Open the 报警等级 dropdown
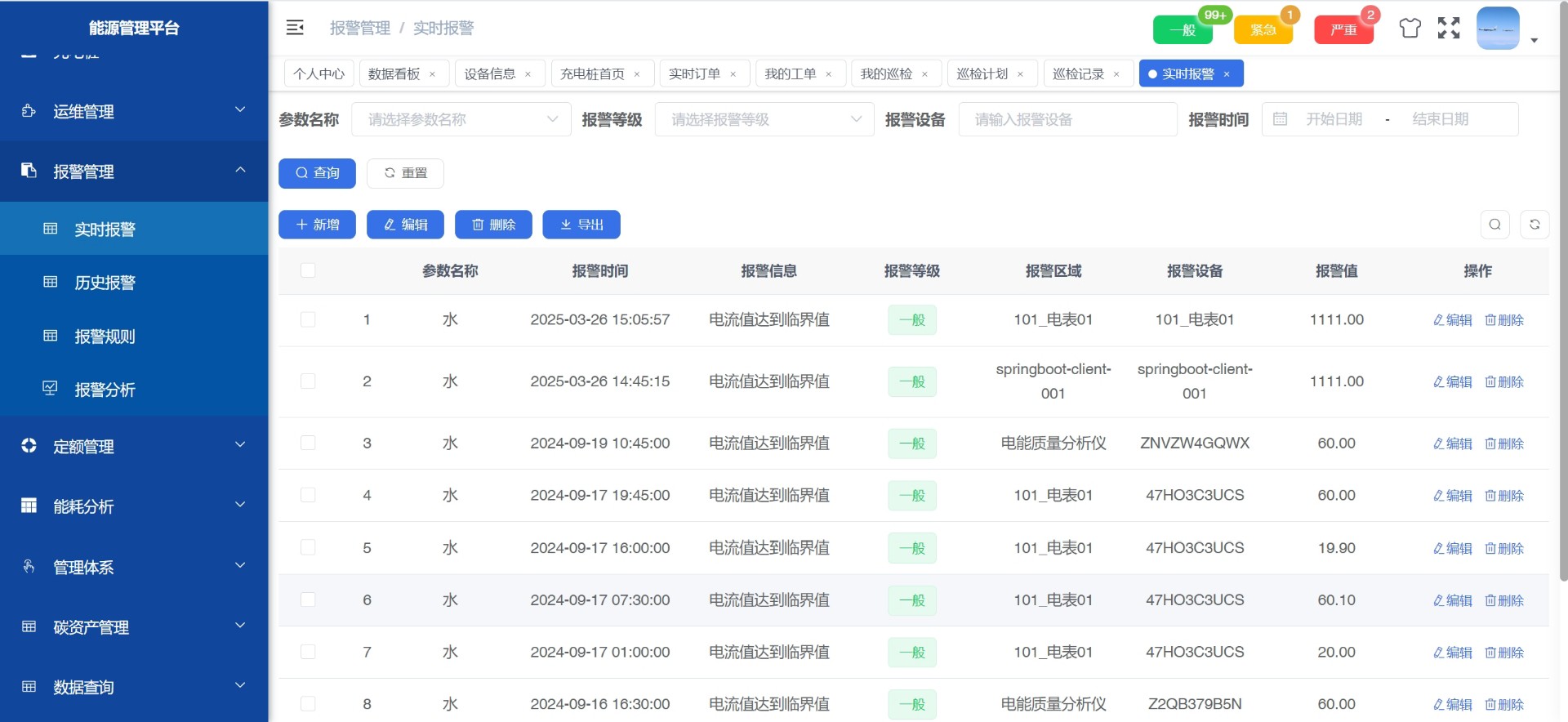This screenshot has height=722, width=1568. (764, 119)
